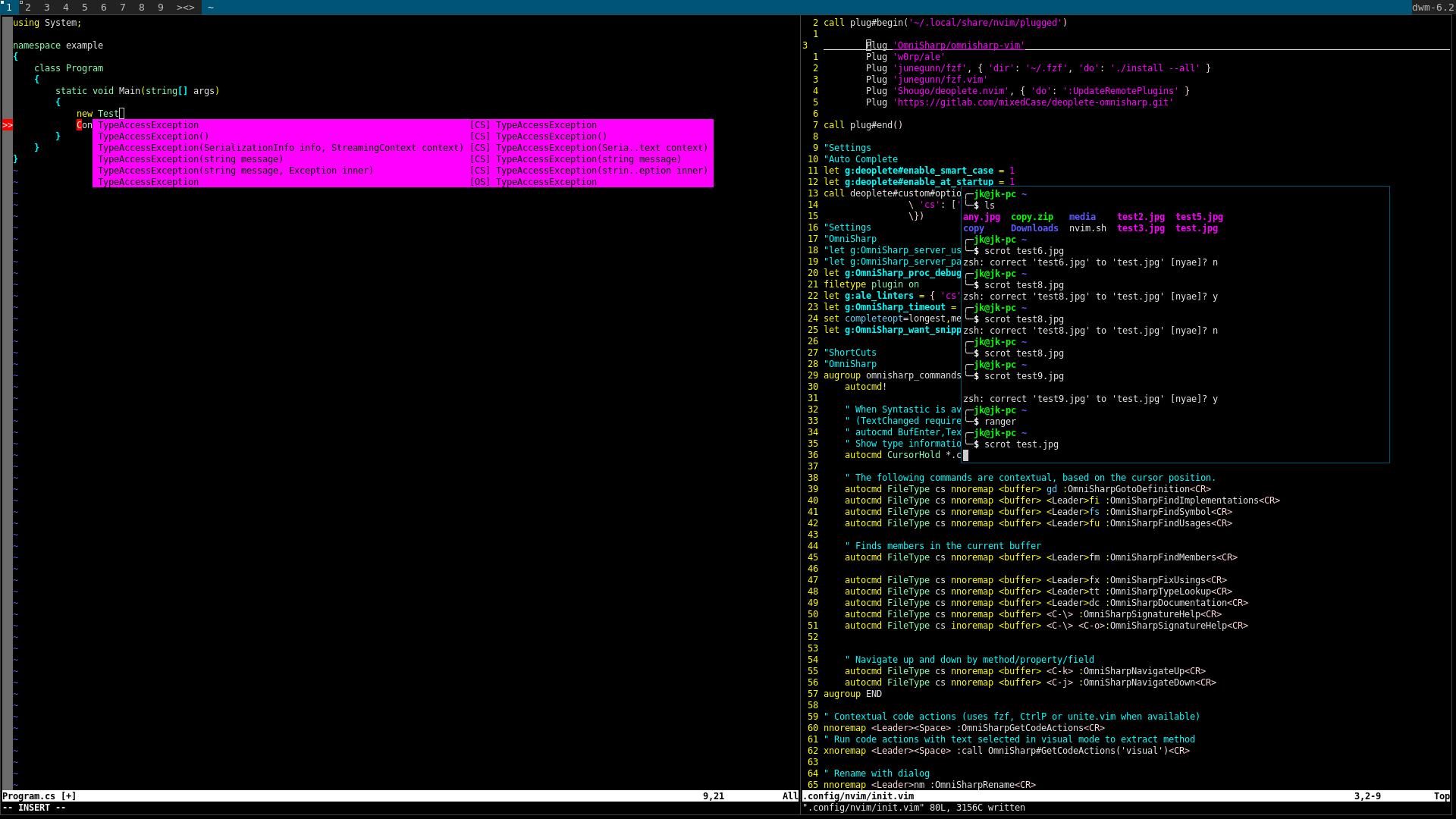The height and width of the screenshot is (819, 1456).
Task: Click 'let g:deoplete#enable_smart_case = 1' line
Action: click(919, 171)
